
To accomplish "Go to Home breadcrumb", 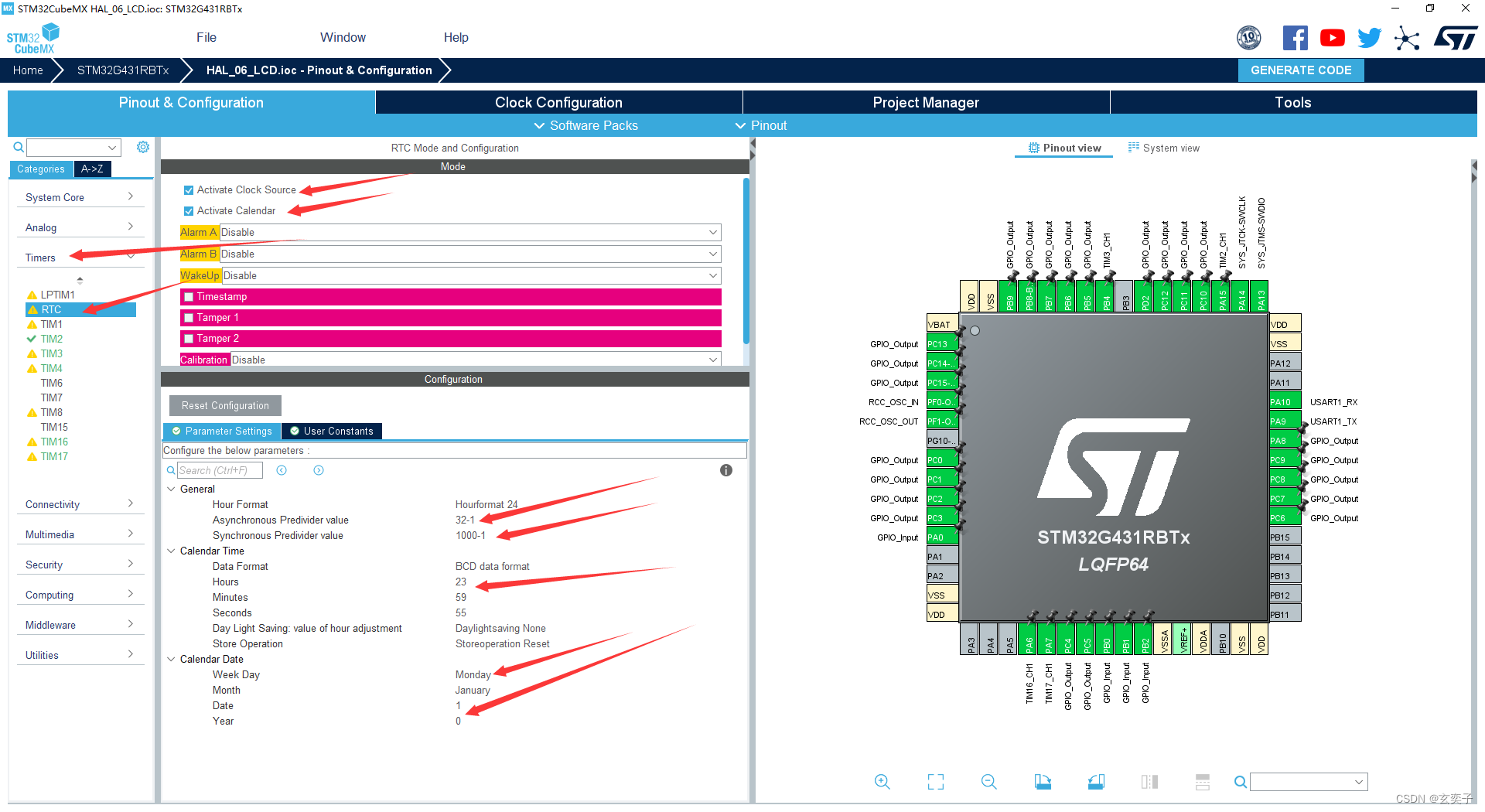I will click(28, 70).
